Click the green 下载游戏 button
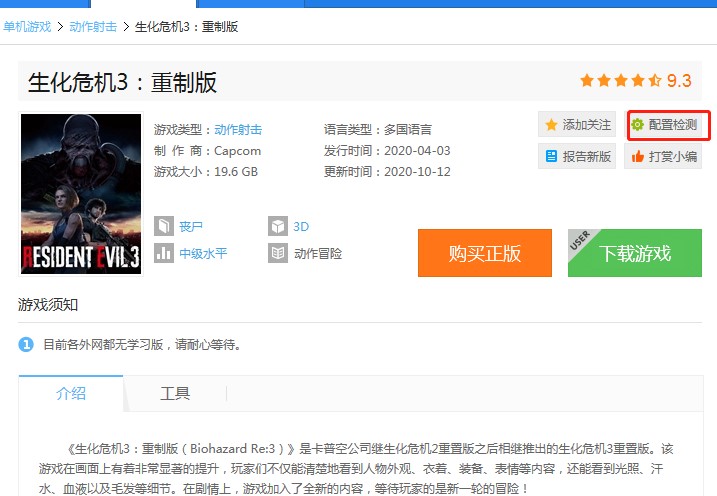Viewport: 717px width, 496px height. (x=635, y=253)
